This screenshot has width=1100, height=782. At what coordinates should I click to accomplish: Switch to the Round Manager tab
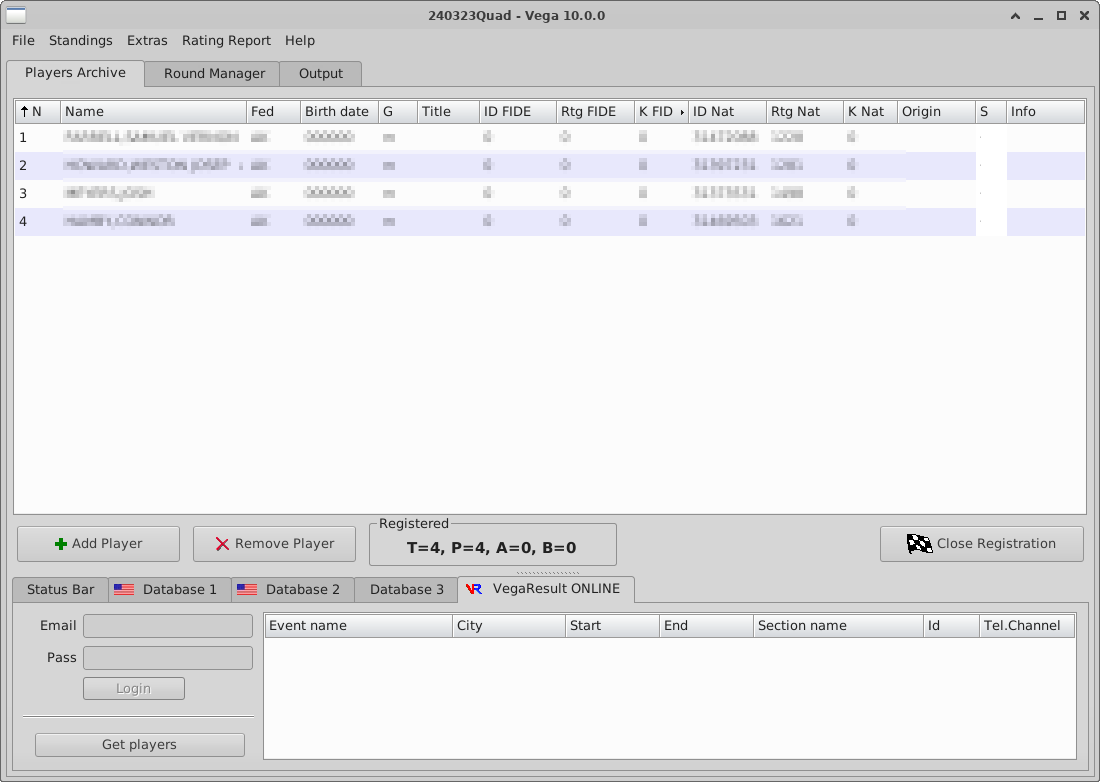(x=214, y=74)
